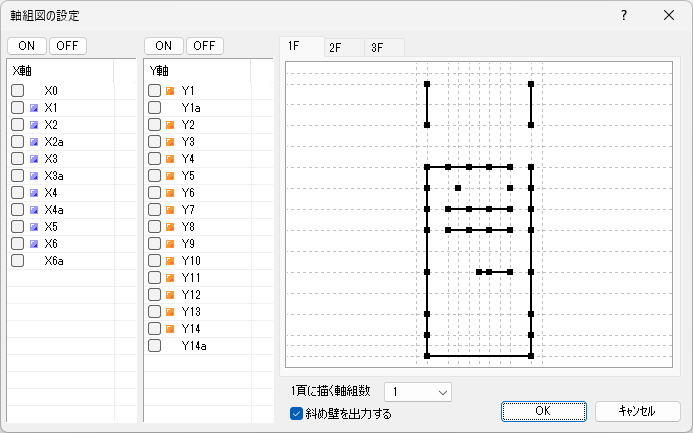Click the blue axis icon beside X6
693x433 pixels.
point(34,244)
